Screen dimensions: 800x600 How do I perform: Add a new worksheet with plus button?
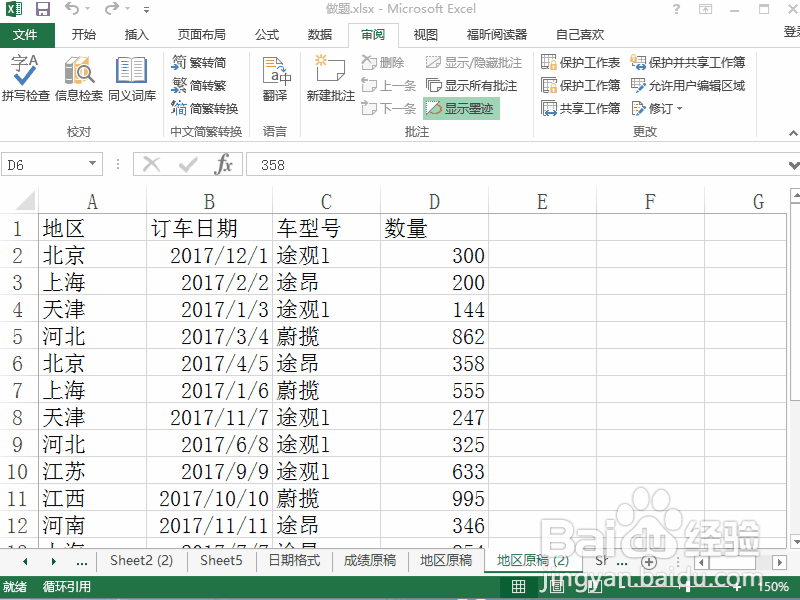coord(648,562)
